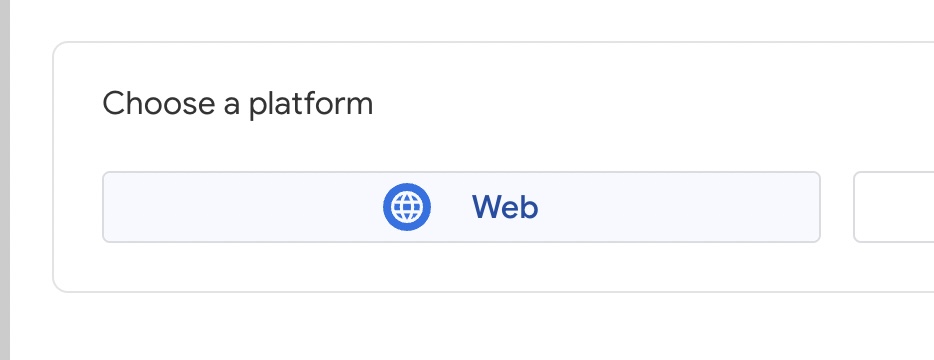
Task: Pick the platform option right of Web
Action: click(x=893, y=207)
